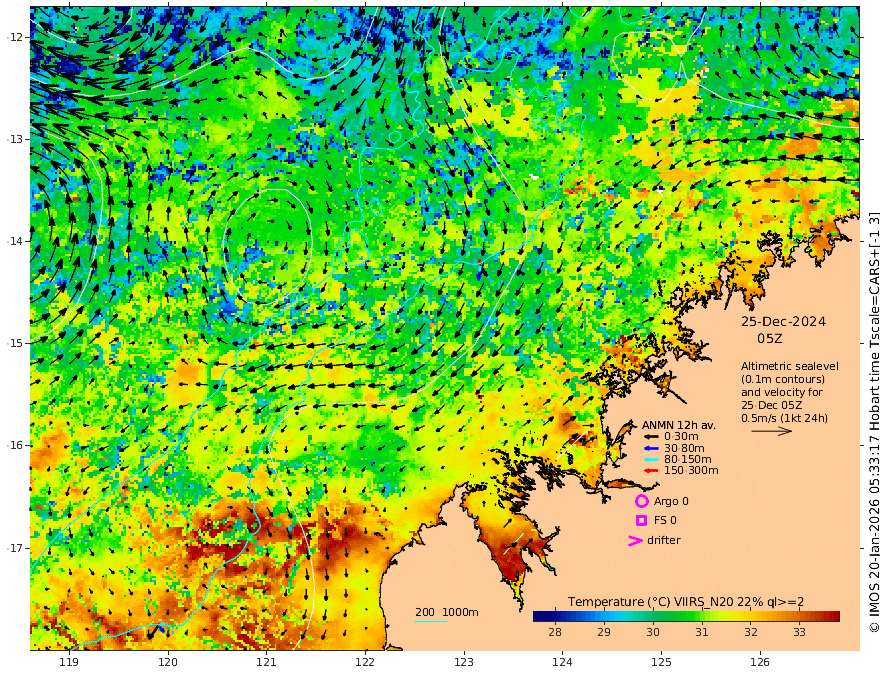880x680 pixels.
Task: Click the '0-30m' depth label
Action: click(x=681, y=437)
